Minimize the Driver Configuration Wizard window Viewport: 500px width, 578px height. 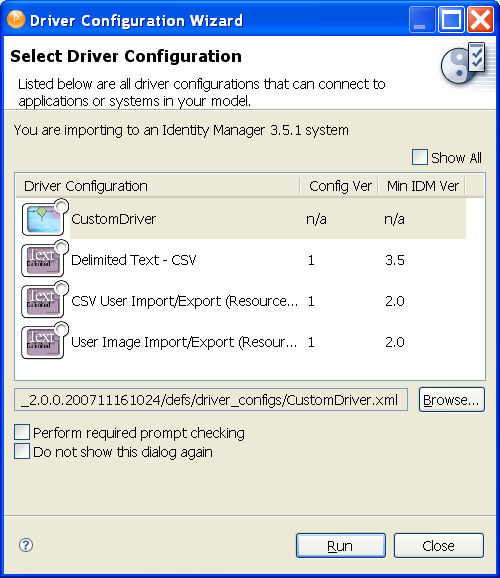point(422,20)
